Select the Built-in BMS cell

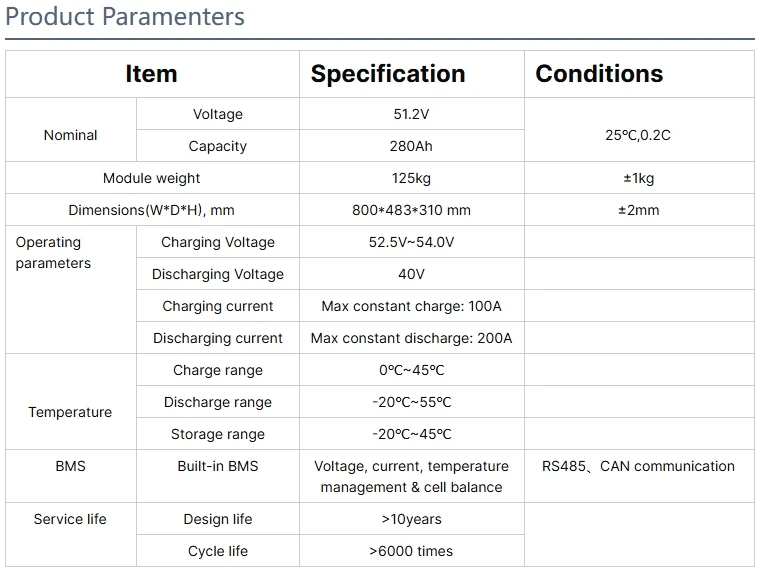217,466
